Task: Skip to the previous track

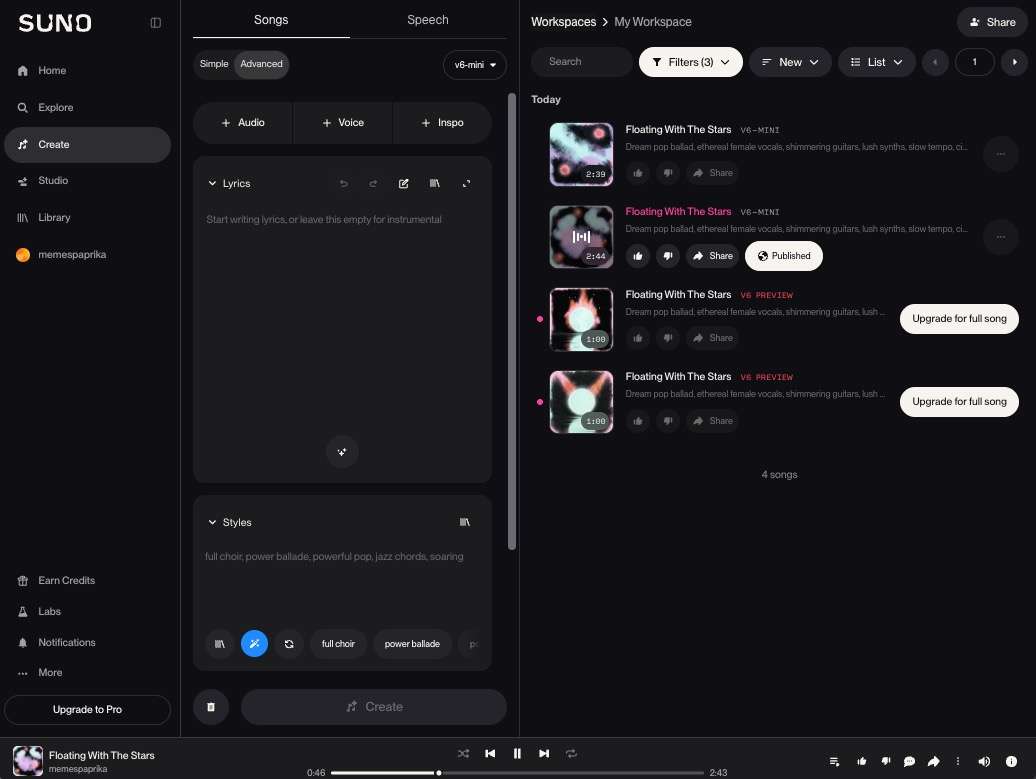Action: pos(490,754)
